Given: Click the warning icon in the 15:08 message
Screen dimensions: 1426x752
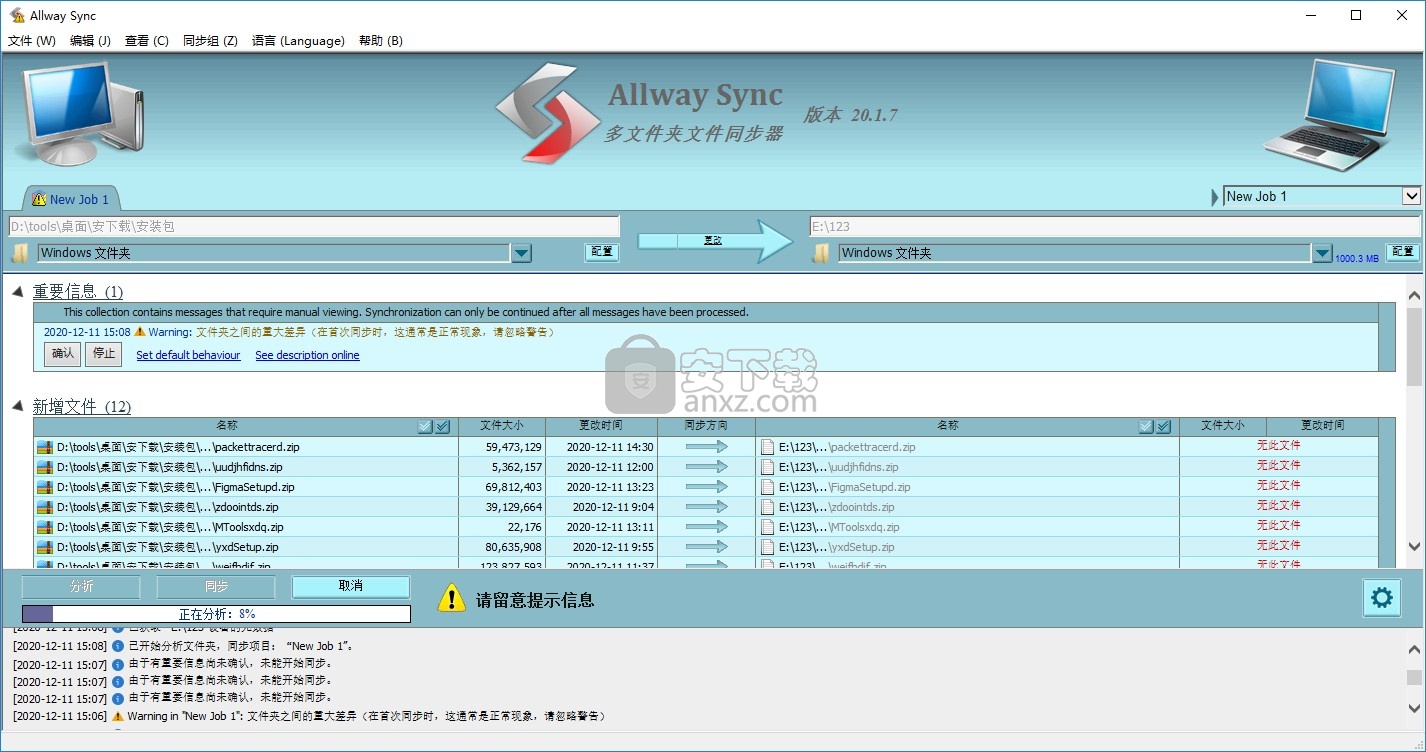Looking at the screenshot, I should 140,332.
